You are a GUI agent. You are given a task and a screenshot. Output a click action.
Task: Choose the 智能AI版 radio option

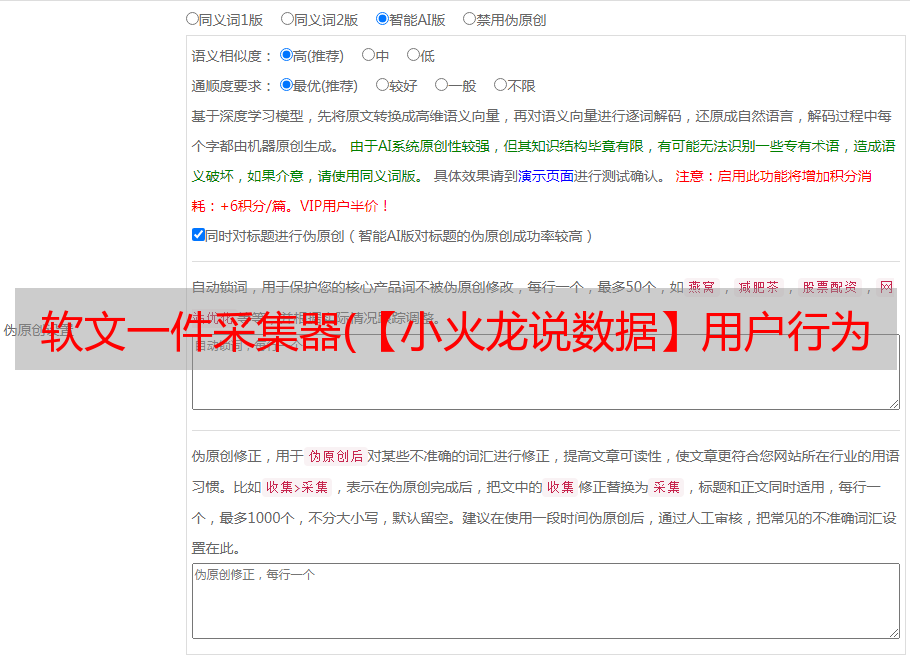(382, 19)
